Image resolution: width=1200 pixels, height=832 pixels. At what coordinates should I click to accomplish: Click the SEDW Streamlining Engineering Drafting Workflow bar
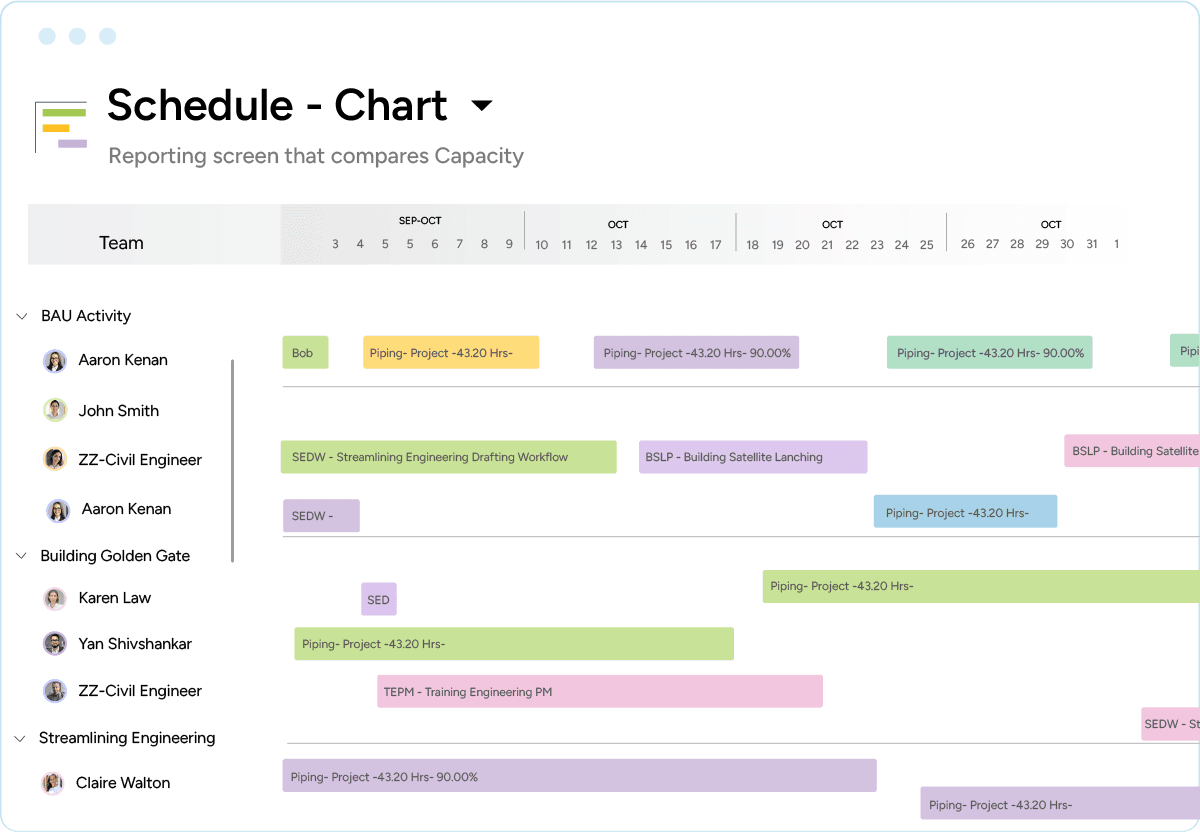pyautogui.click(x=448, y=456)
